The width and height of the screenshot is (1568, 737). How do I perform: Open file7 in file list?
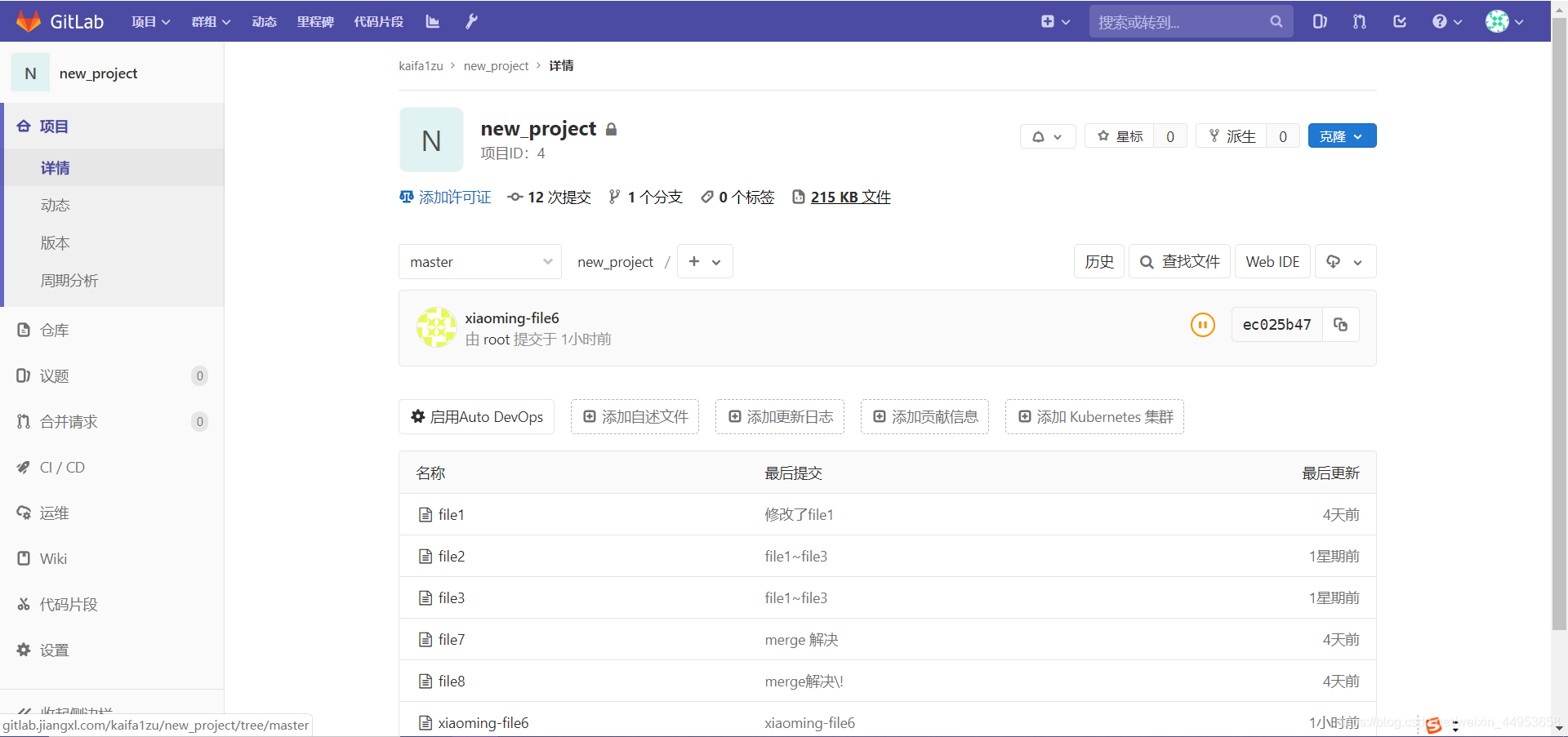tap(452, 640)
